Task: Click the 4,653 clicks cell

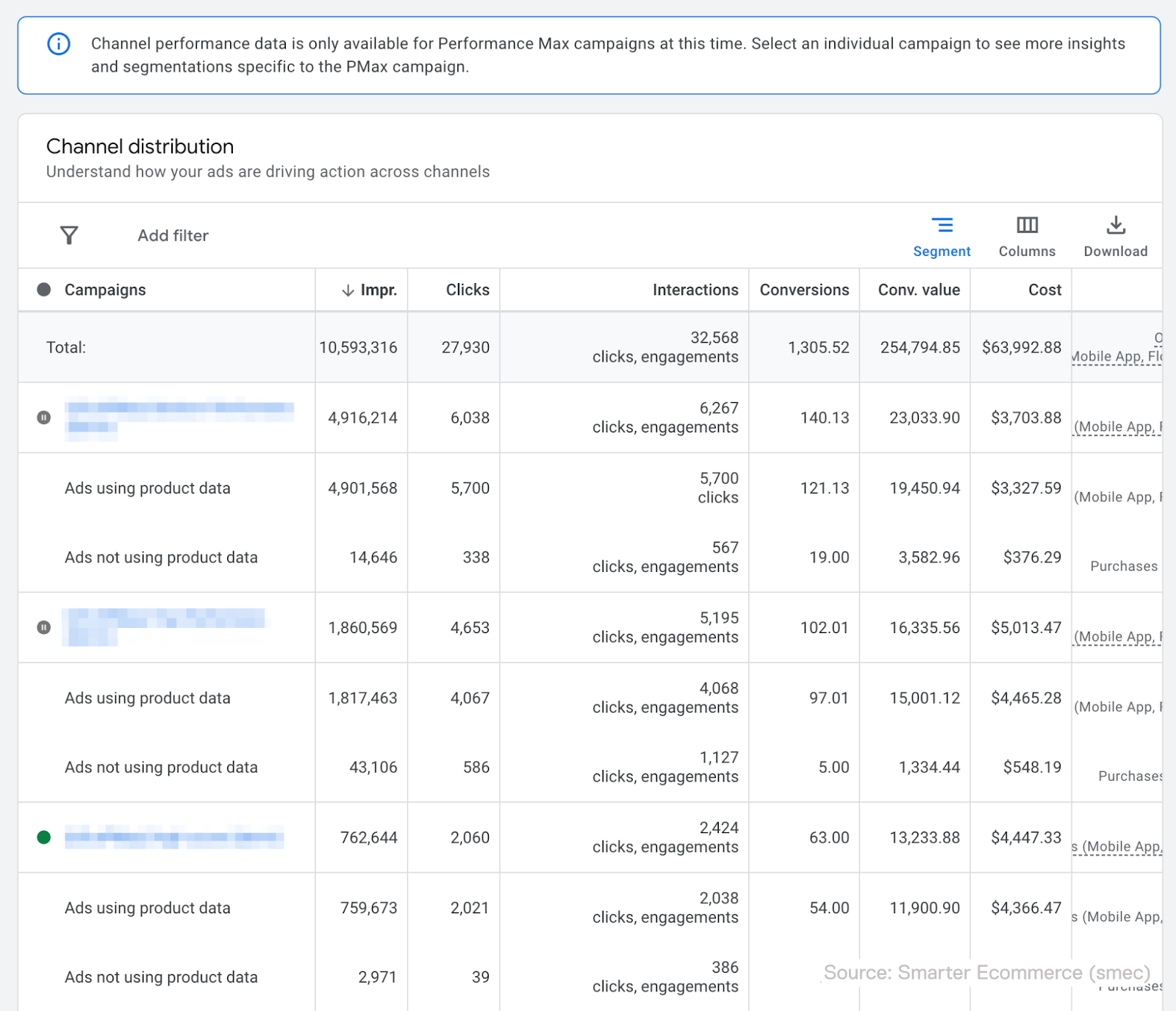Action: tap(470, 627)
